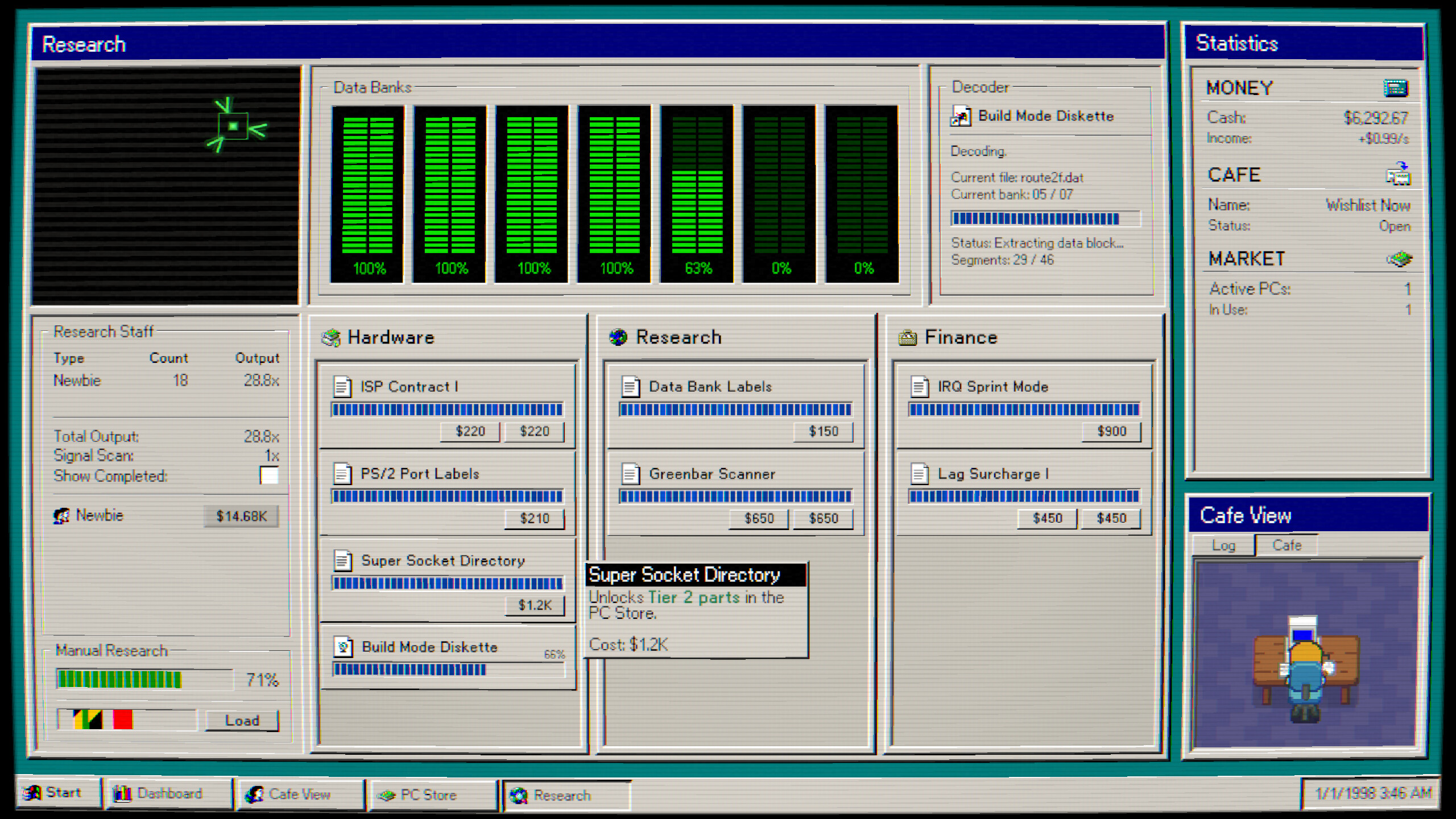
Task: Purchase PS/2 Port Labels for $210
Action: click(535, 518)
